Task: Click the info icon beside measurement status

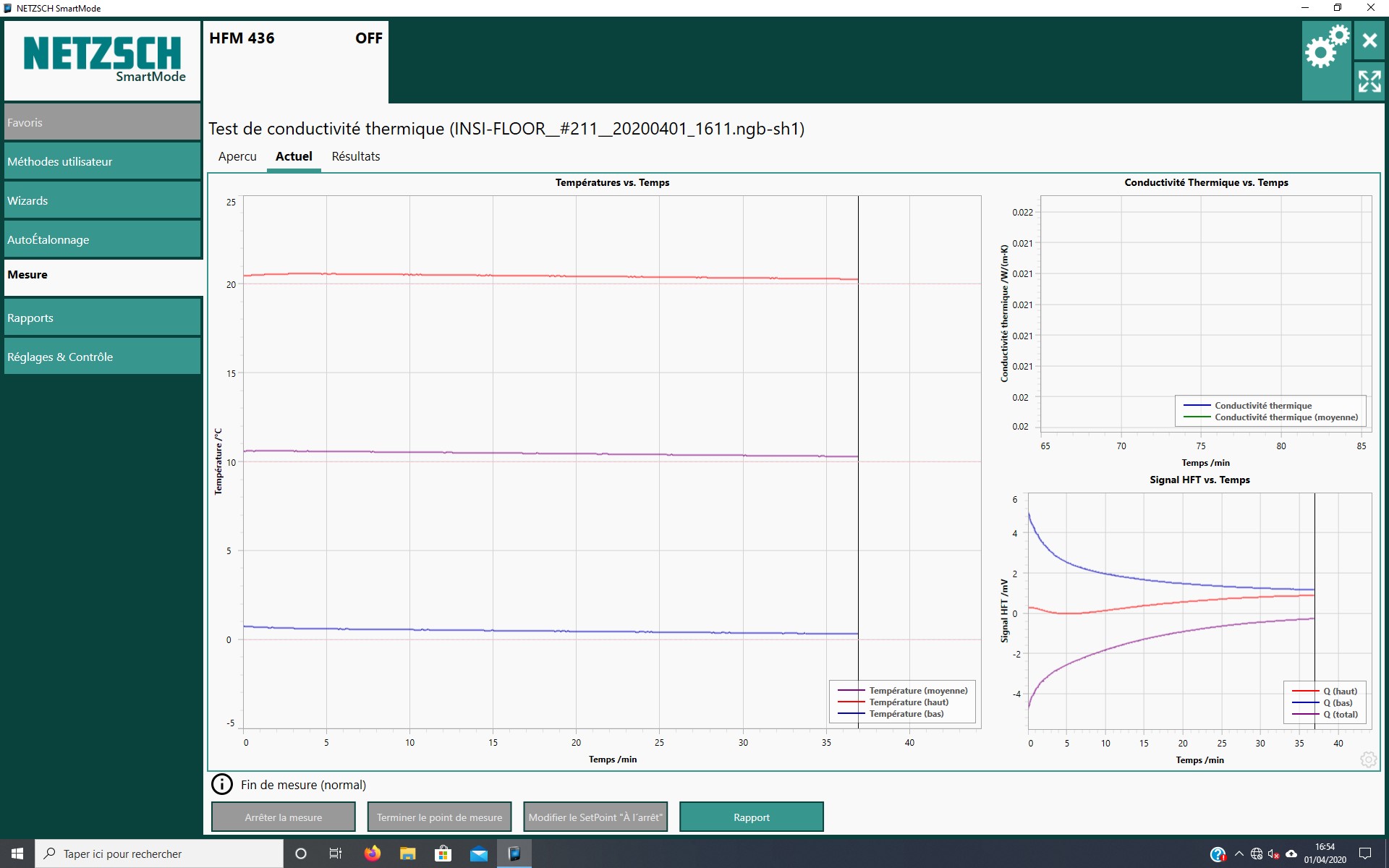Action: click(221, 785)
